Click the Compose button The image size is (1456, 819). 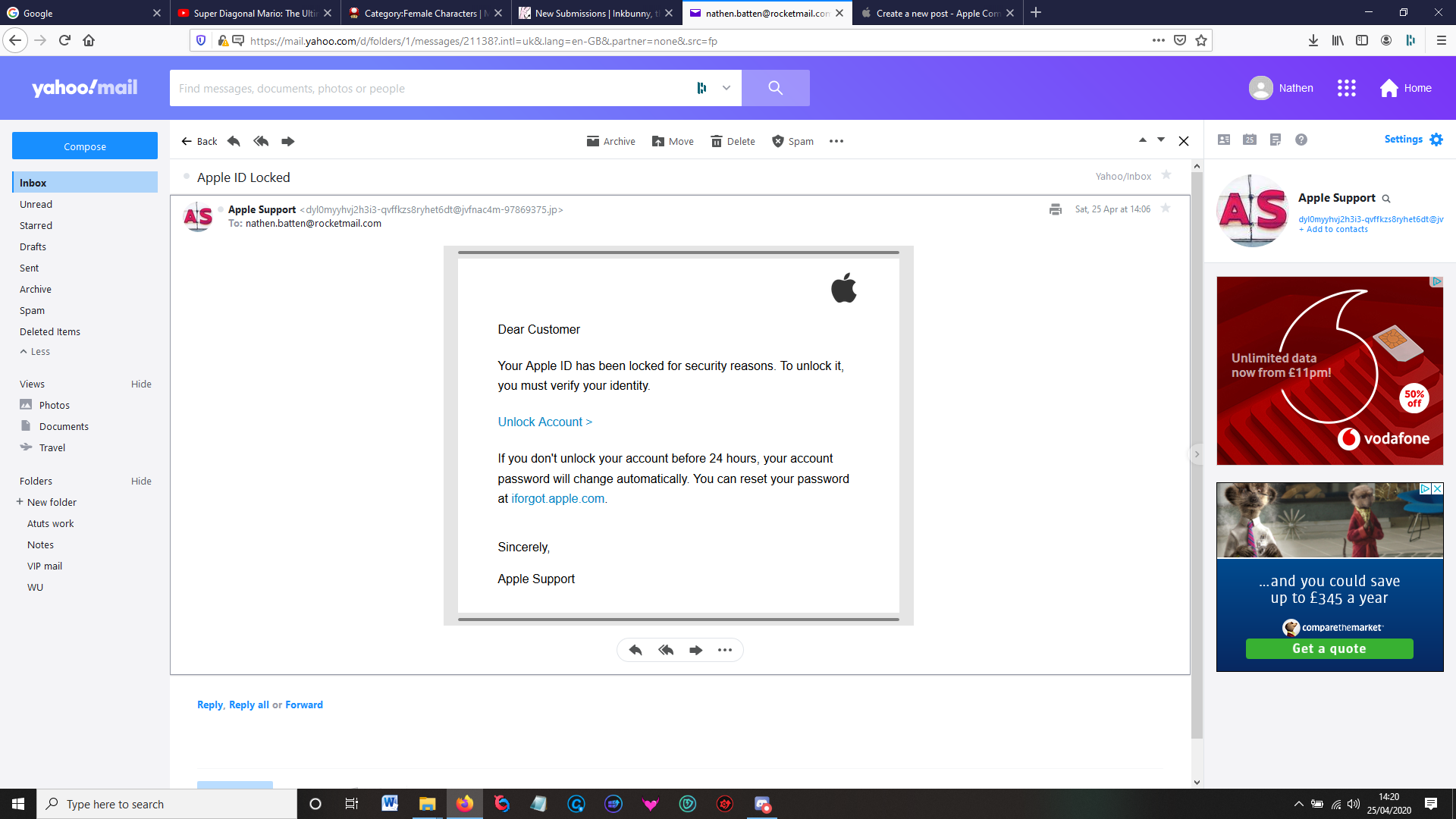tap(85, 146)
